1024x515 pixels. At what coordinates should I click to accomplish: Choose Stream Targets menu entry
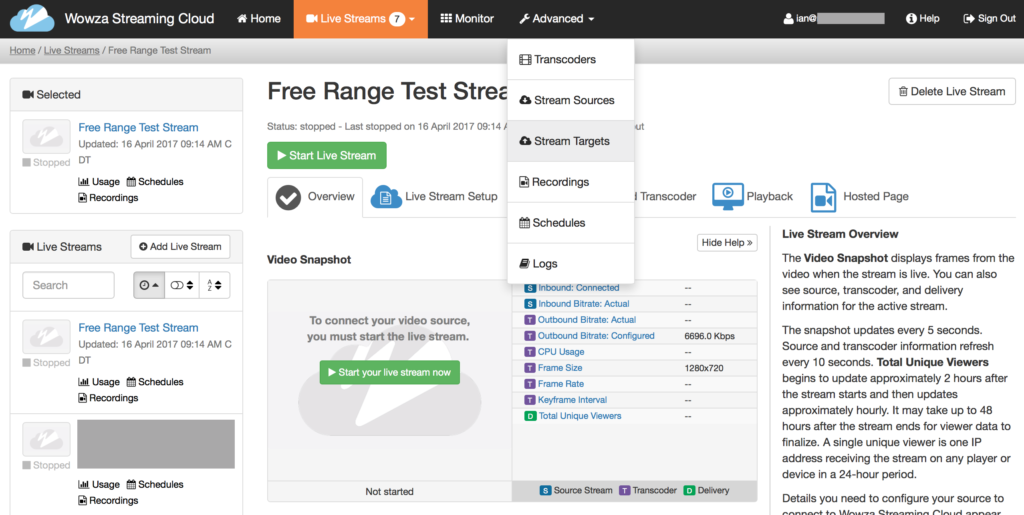pyautogui.click(x=571, y=141)
